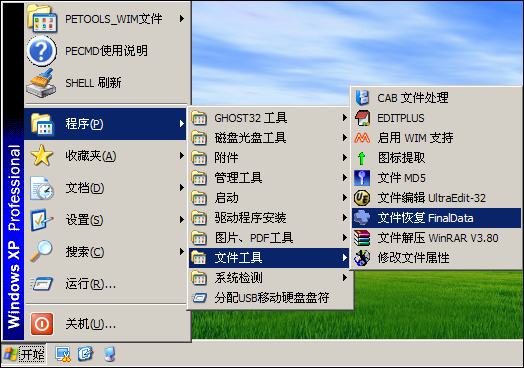Click the GHOST32 工具 folder icon
524x368 pixels.
[199, 118]
